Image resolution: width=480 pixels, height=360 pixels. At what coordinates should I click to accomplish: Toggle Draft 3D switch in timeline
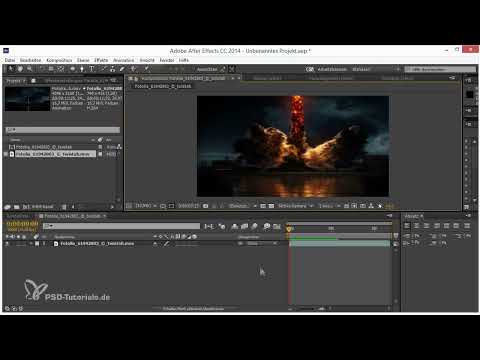tap(222, 226)
